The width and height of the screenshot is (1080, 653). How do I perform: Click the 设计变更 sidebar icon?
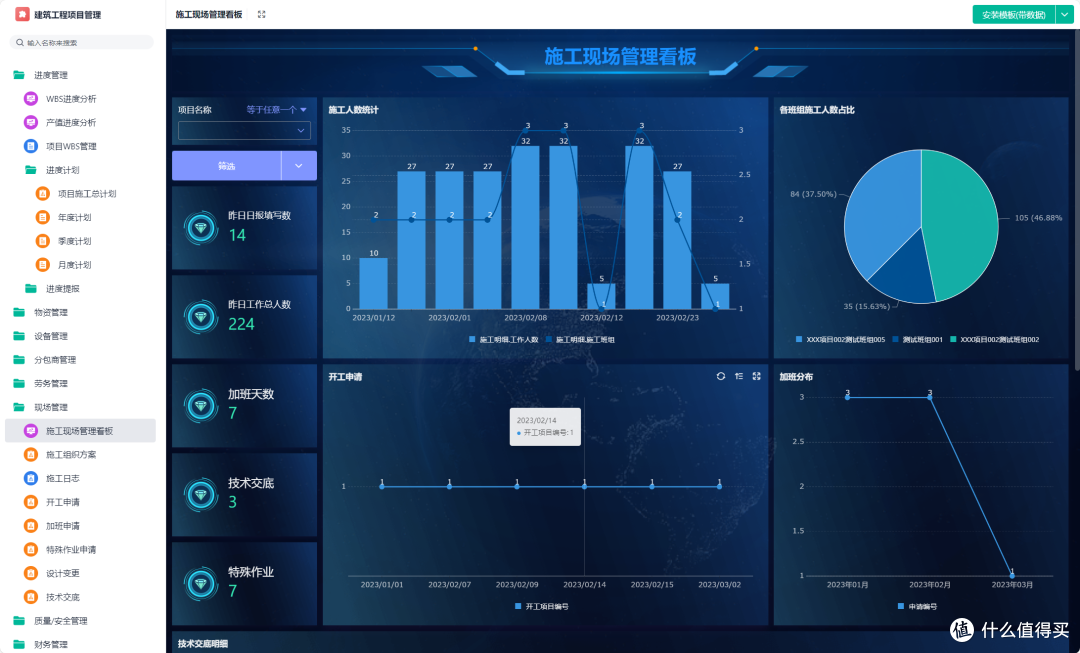[31, 573]
